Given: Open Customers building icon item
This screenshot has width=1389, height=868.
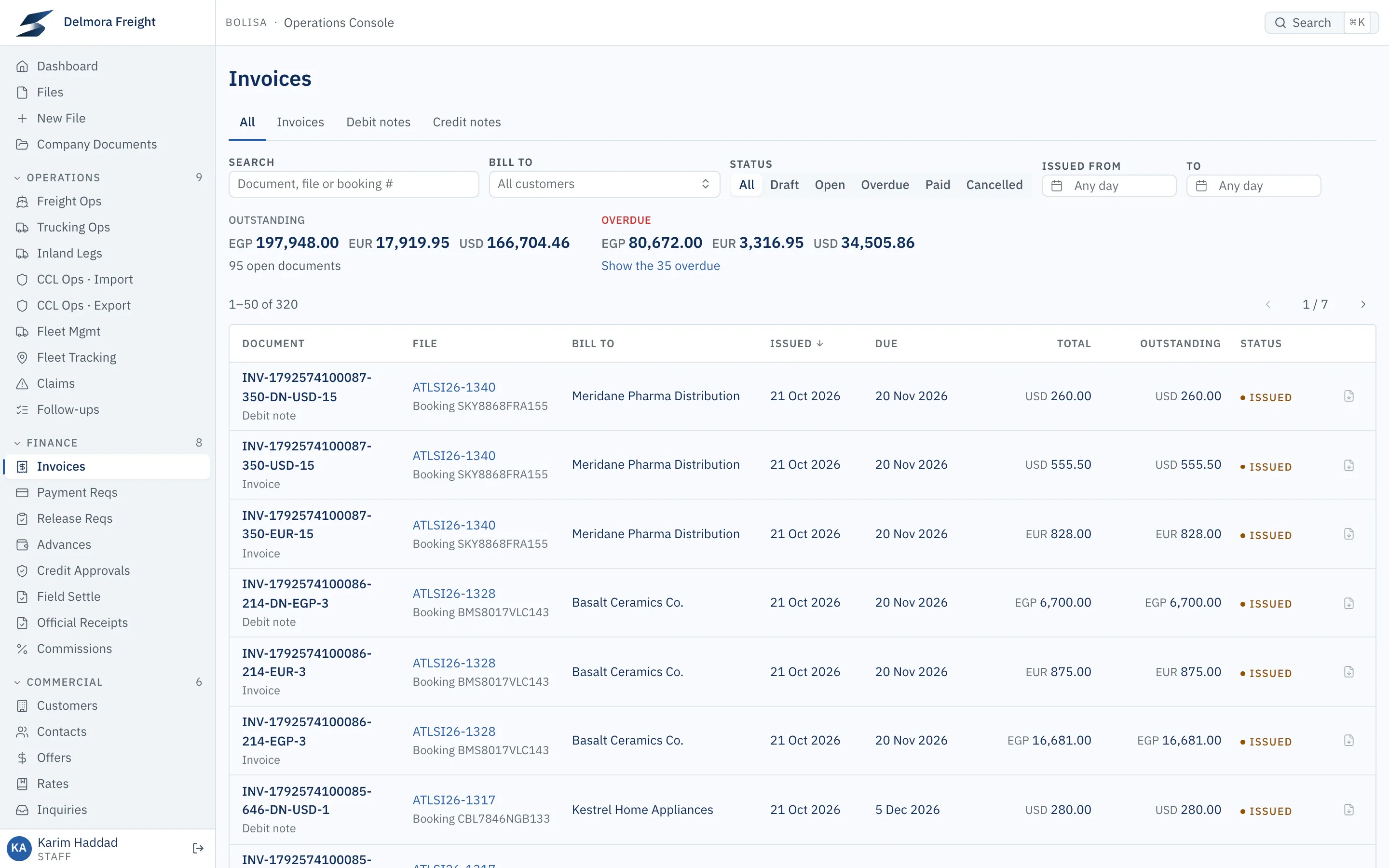Looking at the screenshot, I should 108,705.
